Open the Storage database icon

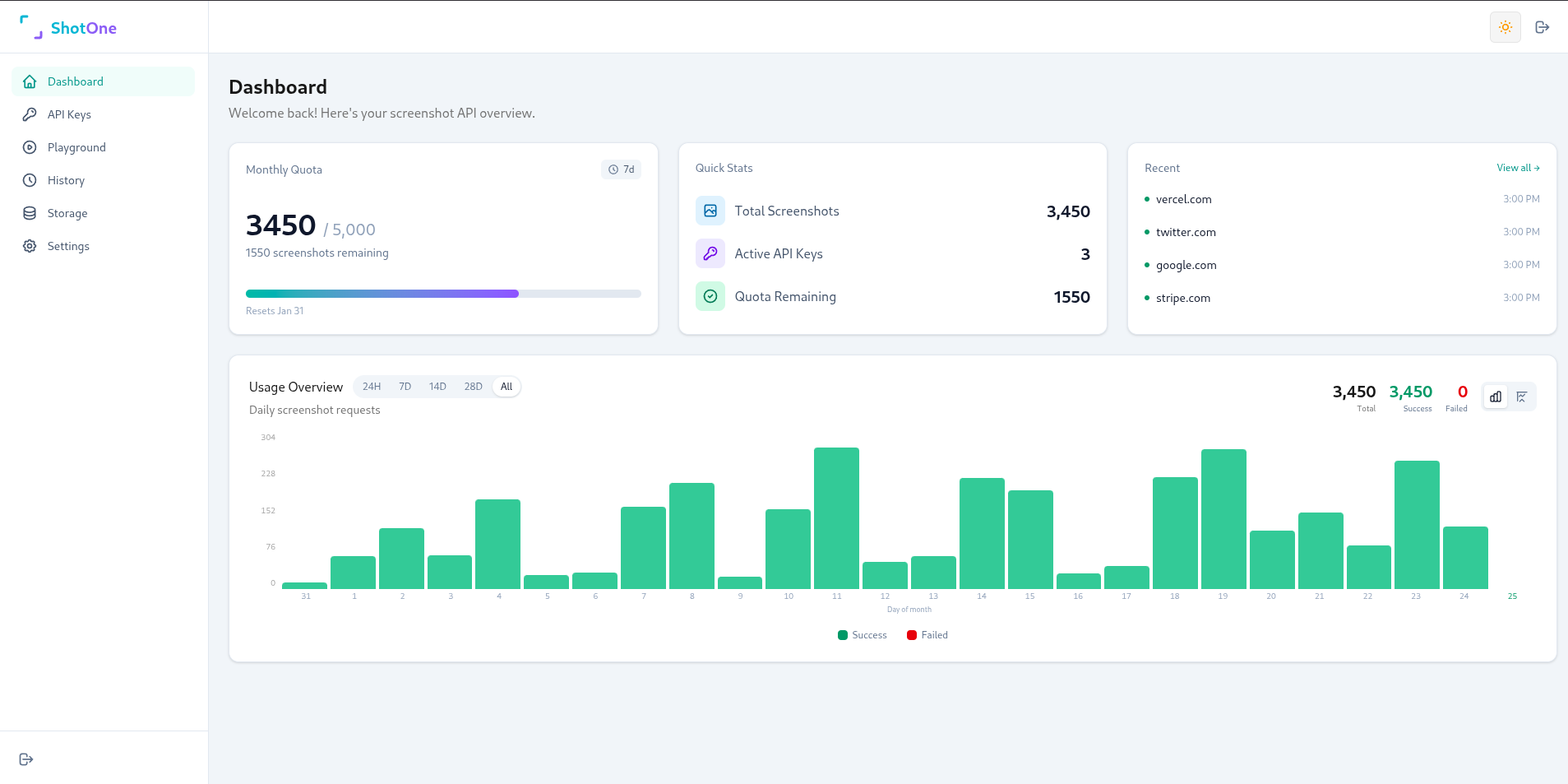tap(30, 213)
